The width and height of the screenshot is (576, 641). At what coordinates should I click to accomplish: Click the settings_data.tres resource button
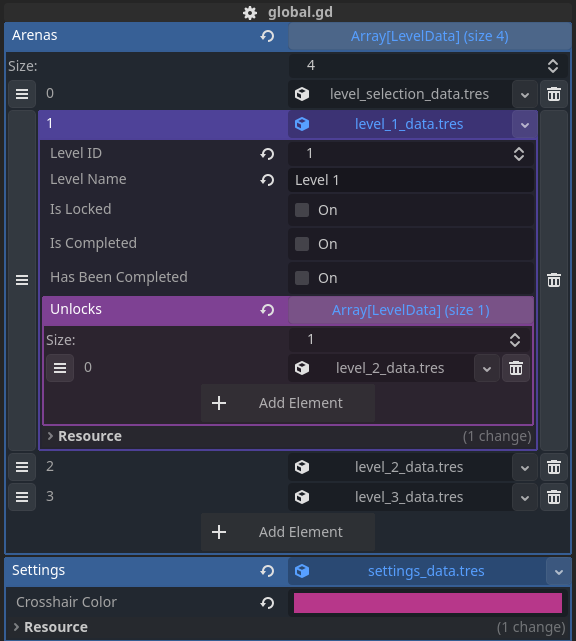[417, 571]
